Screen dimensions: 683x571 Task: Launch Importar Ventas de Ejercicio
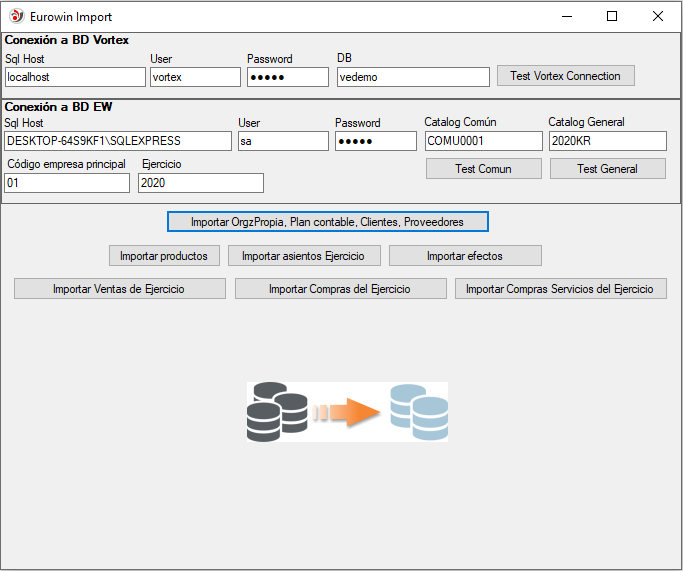click(x=119, y=289)
